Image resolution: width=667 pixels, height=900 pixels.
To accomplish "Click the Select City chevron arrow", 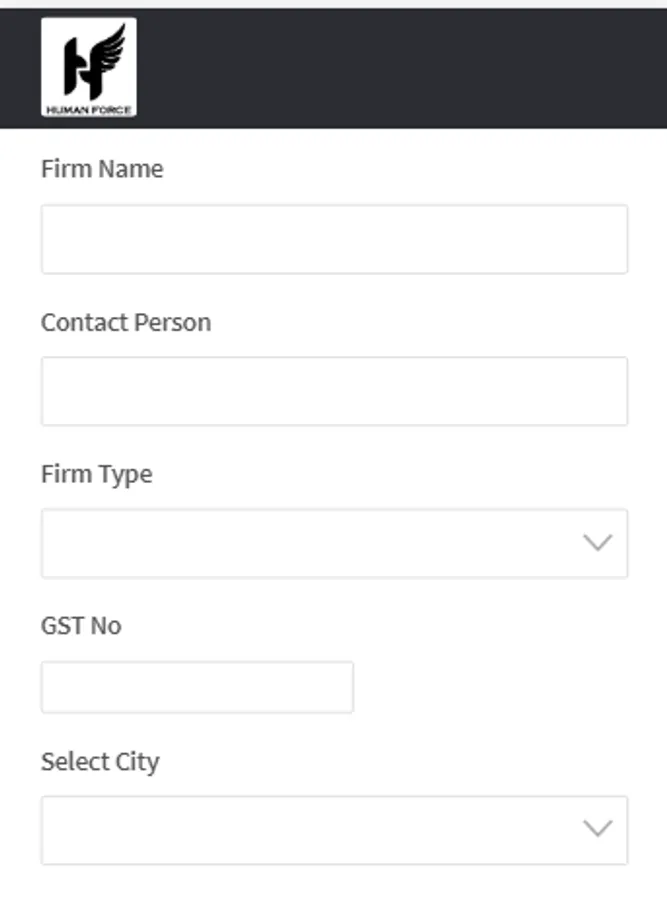I will (597, 829).
